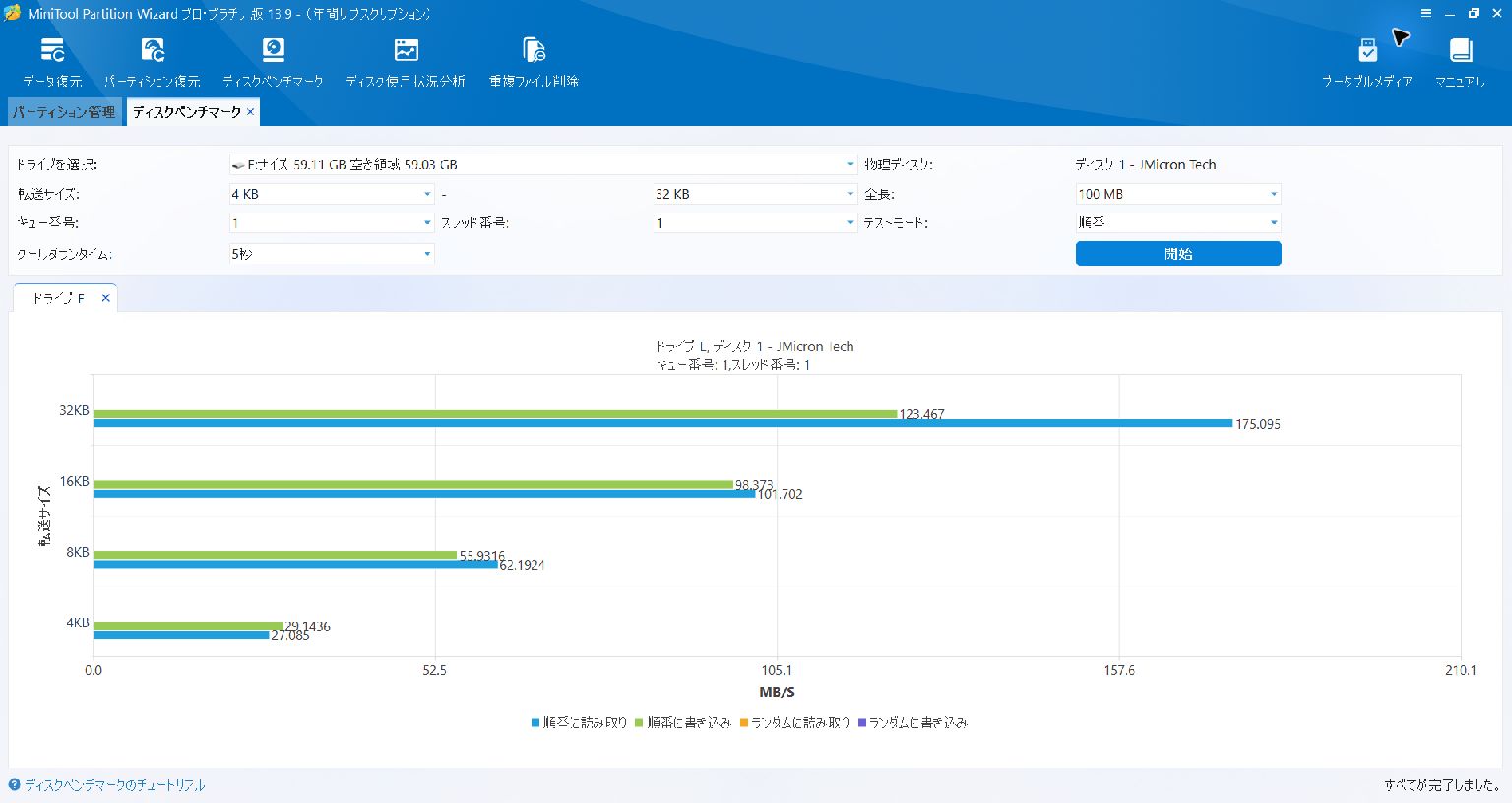Open the thread number dropdown

point(755,223)
